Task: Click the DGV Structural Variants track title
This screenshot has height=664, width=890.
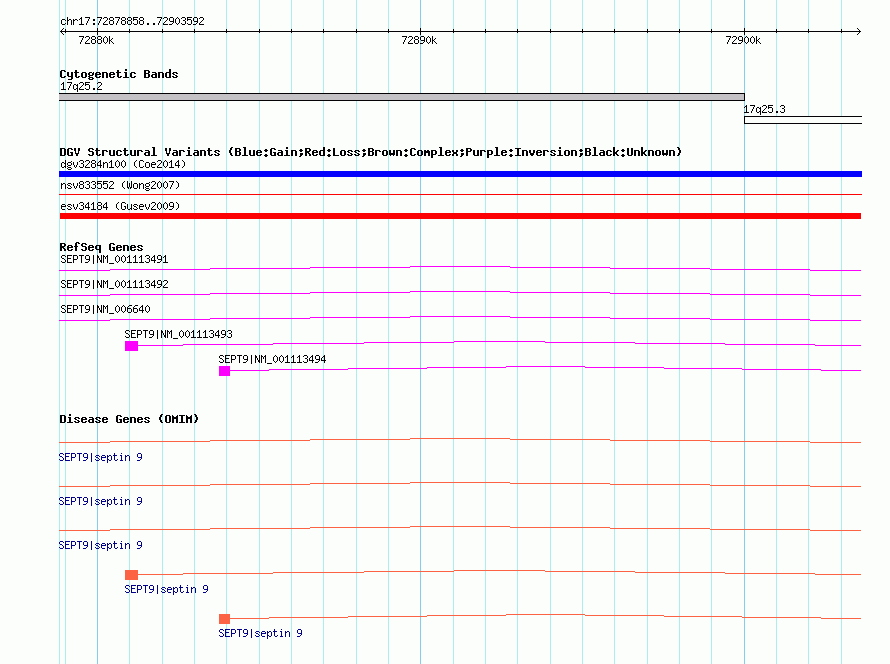Action: click(371, 152)
